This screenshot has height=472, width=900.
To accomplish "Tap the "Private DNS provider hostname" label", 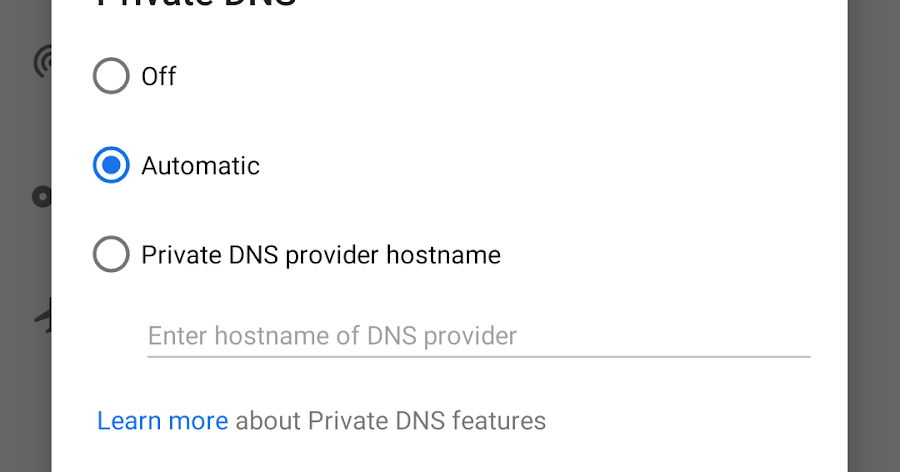I will [321, 255].
